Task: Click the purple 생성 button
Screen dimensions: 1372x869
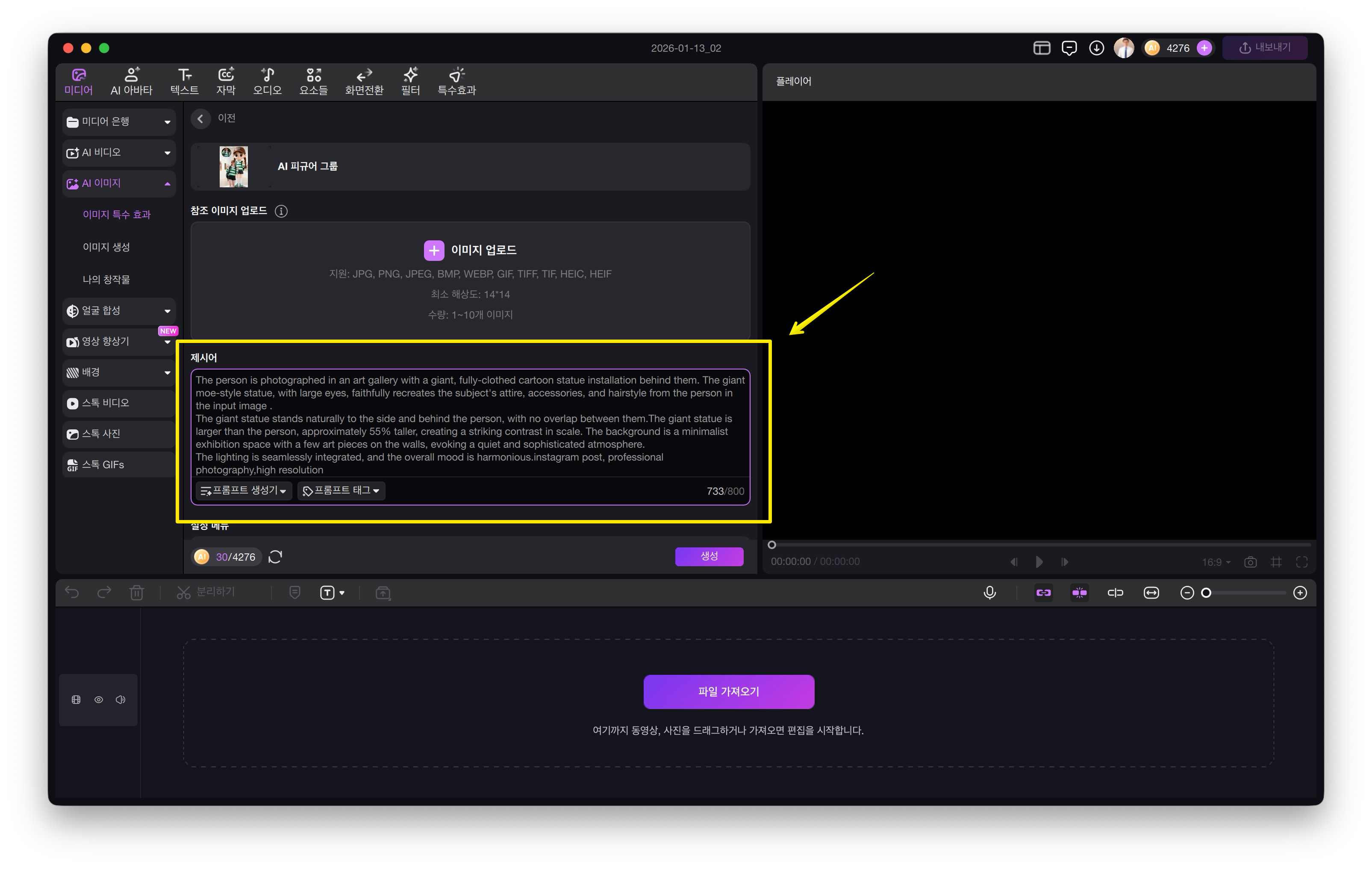Action: pos(709,556)
